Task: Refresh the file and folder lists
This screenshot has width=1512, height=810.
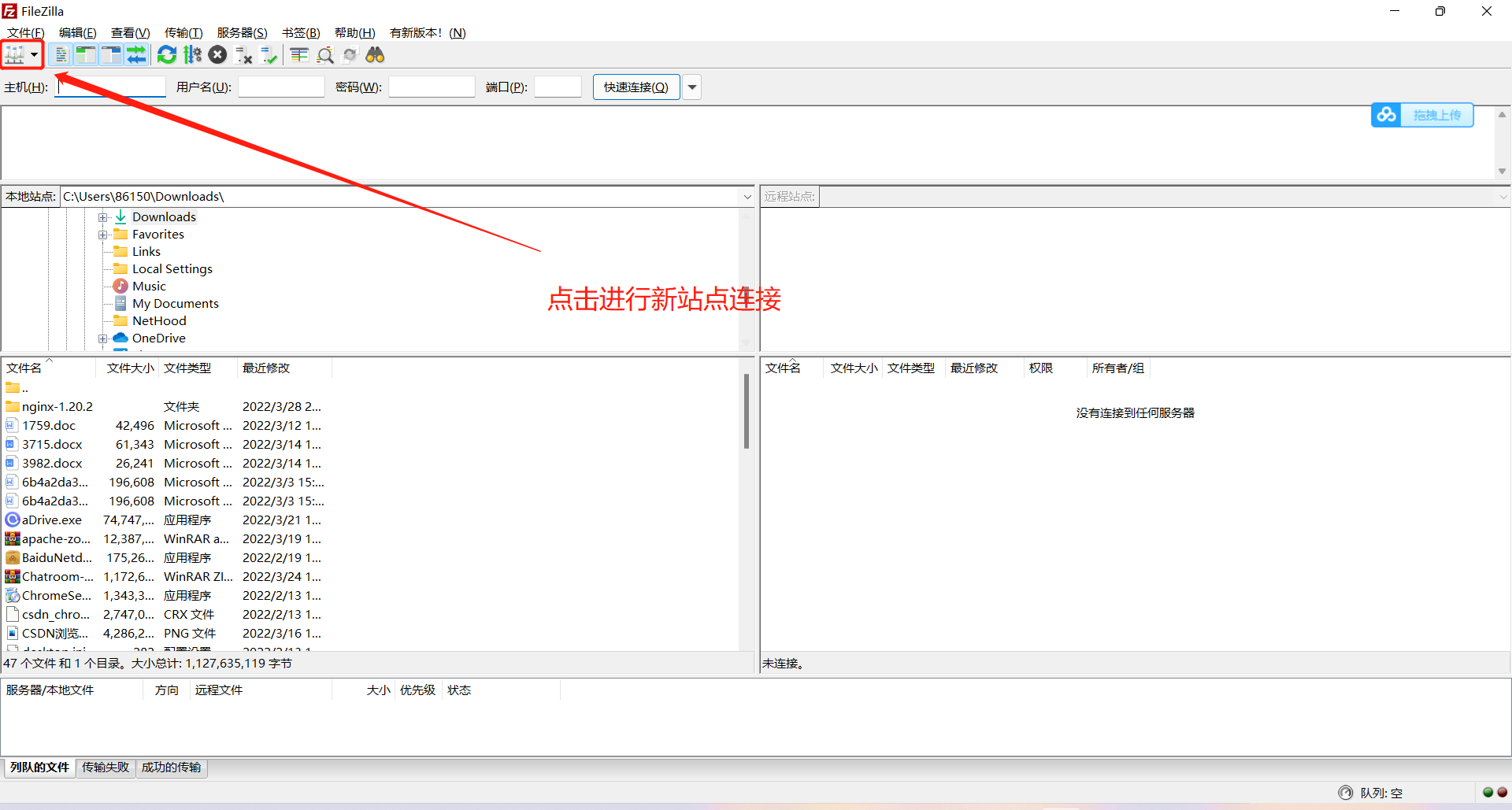Action: click(x=167, y=55)
